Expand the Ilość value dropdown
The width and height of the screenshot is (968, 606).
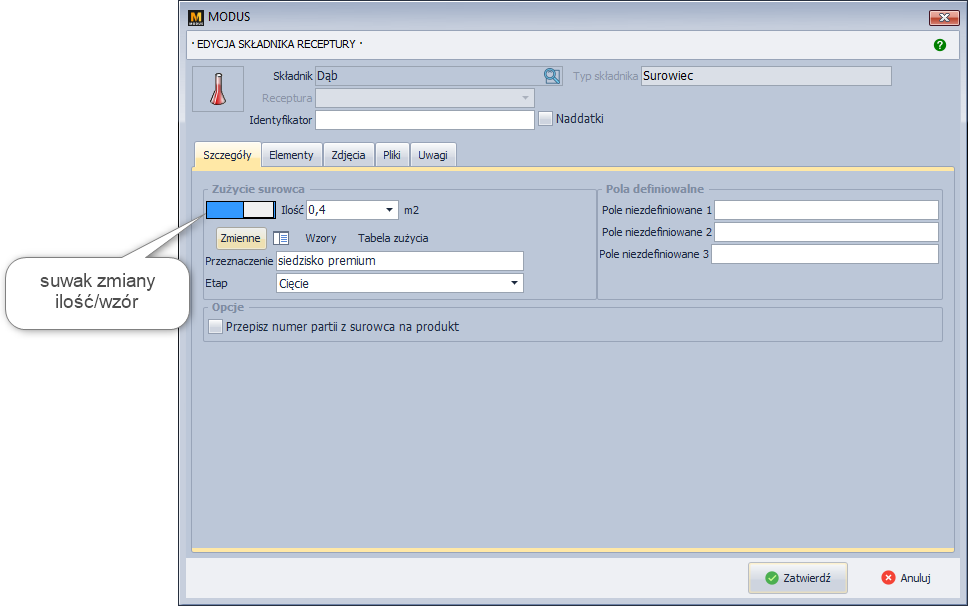(x=390, y=210)
